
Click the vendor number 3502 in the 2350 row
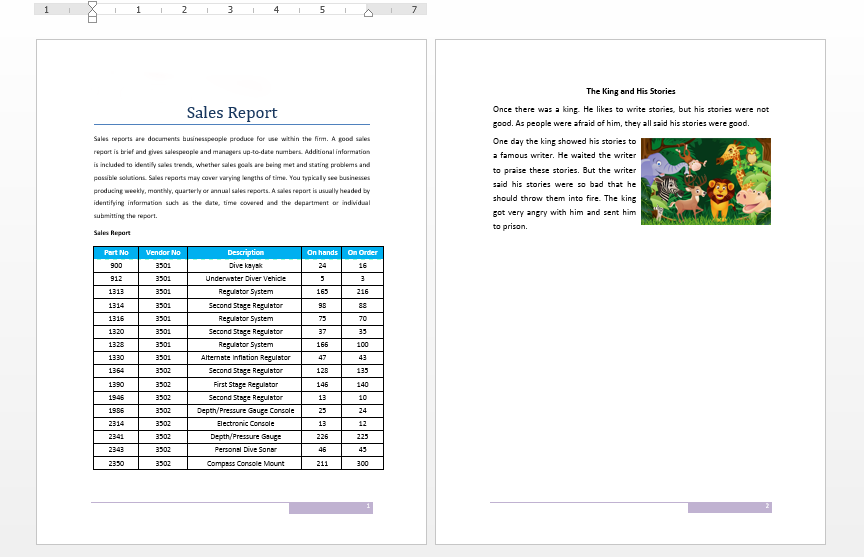(x=163, y=463)
